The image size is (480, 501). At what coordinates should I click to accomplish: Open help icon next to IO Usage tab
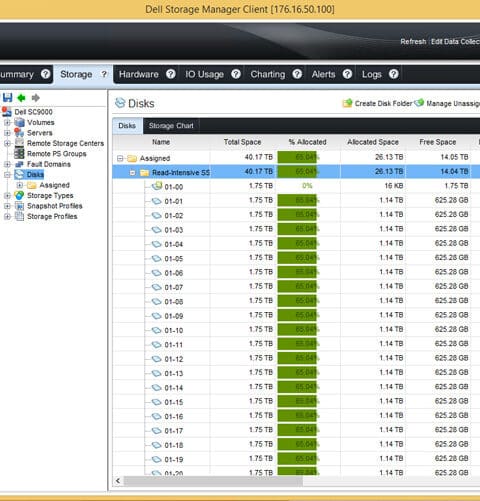[x=236, y=74]
